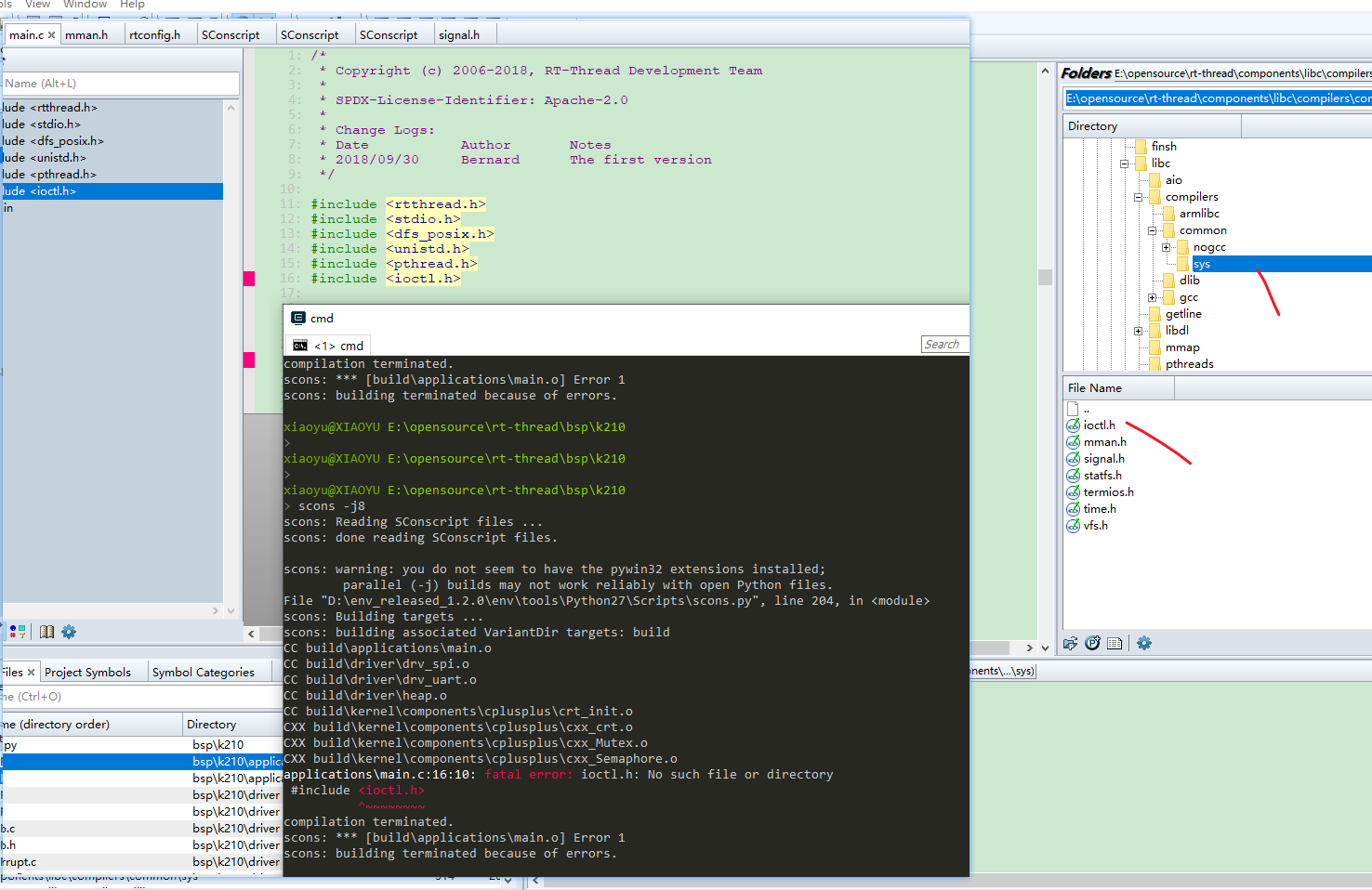Expand the nogcc folder node
Viewport: 1372px width, 890px height.
coord(1168,246)
